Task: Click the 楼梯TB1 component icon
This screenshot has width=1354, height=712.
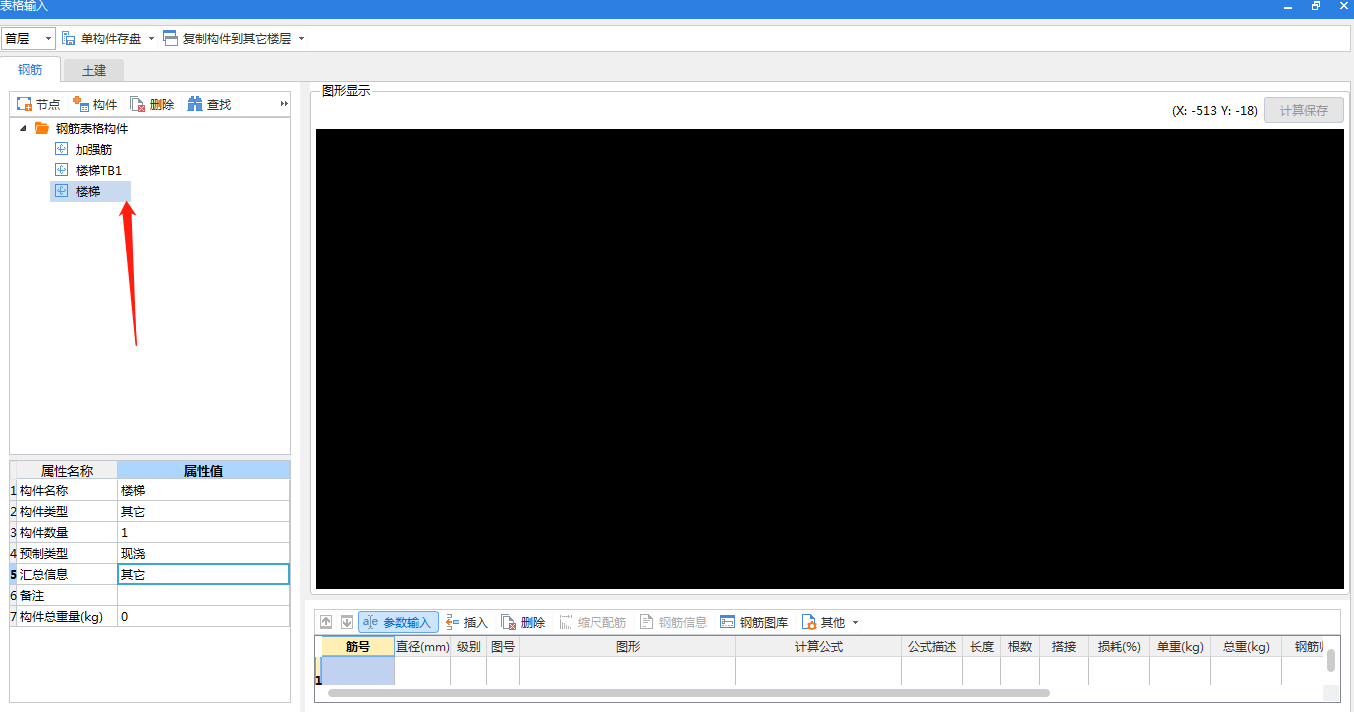Action: tap(62, 170)
